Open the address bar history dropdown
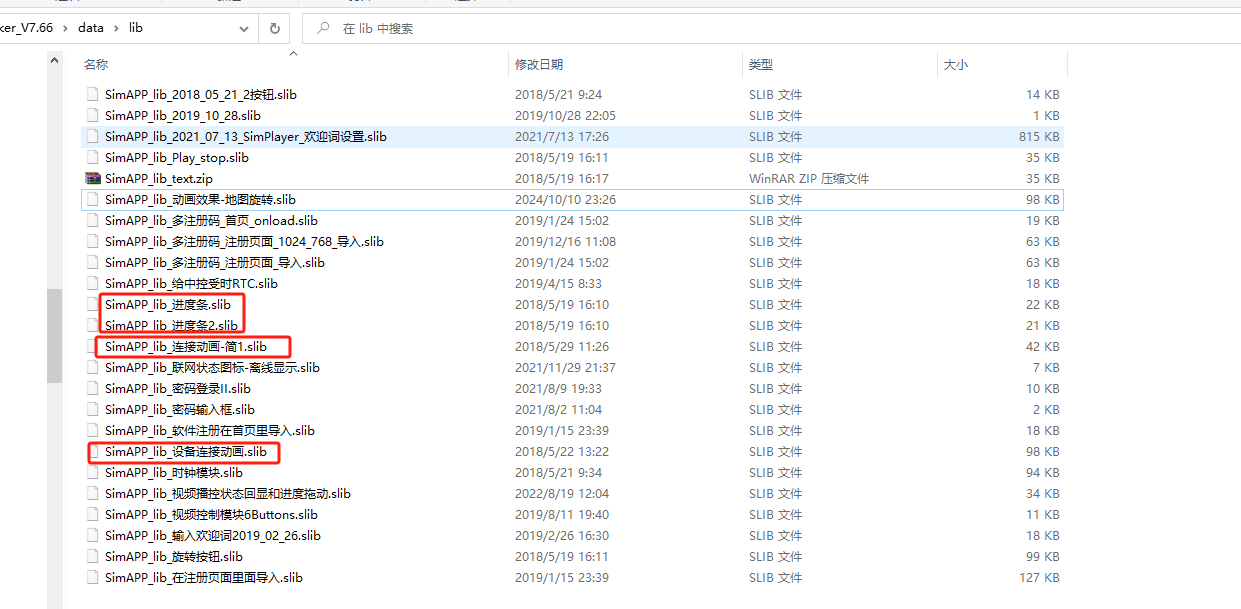The width and height of the screenshot is (1241, 609). pos(244,28)
